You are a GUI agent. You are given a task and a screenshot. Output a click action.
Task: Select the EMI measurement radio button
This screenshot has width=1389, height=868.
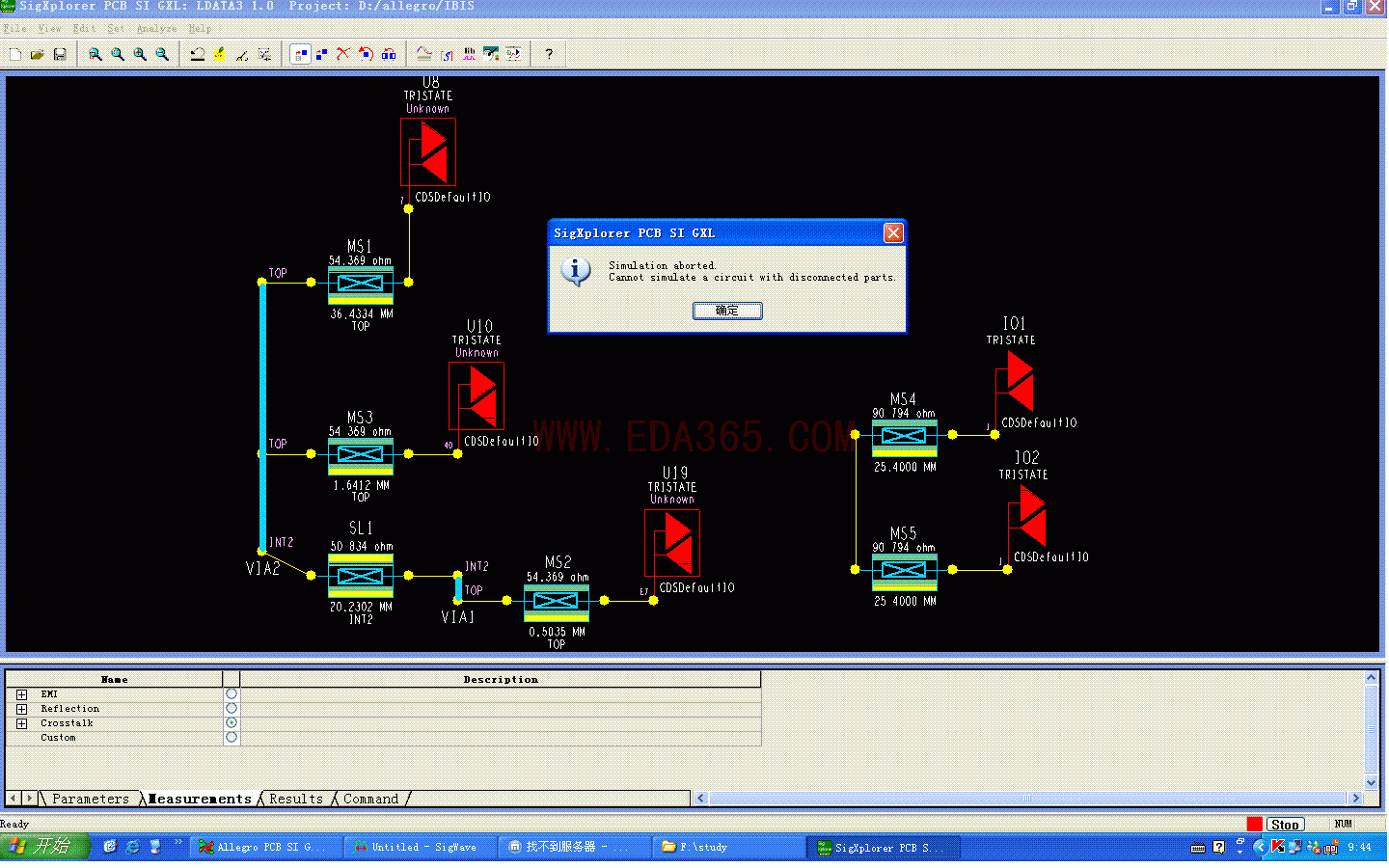click(x=231, y=694)
